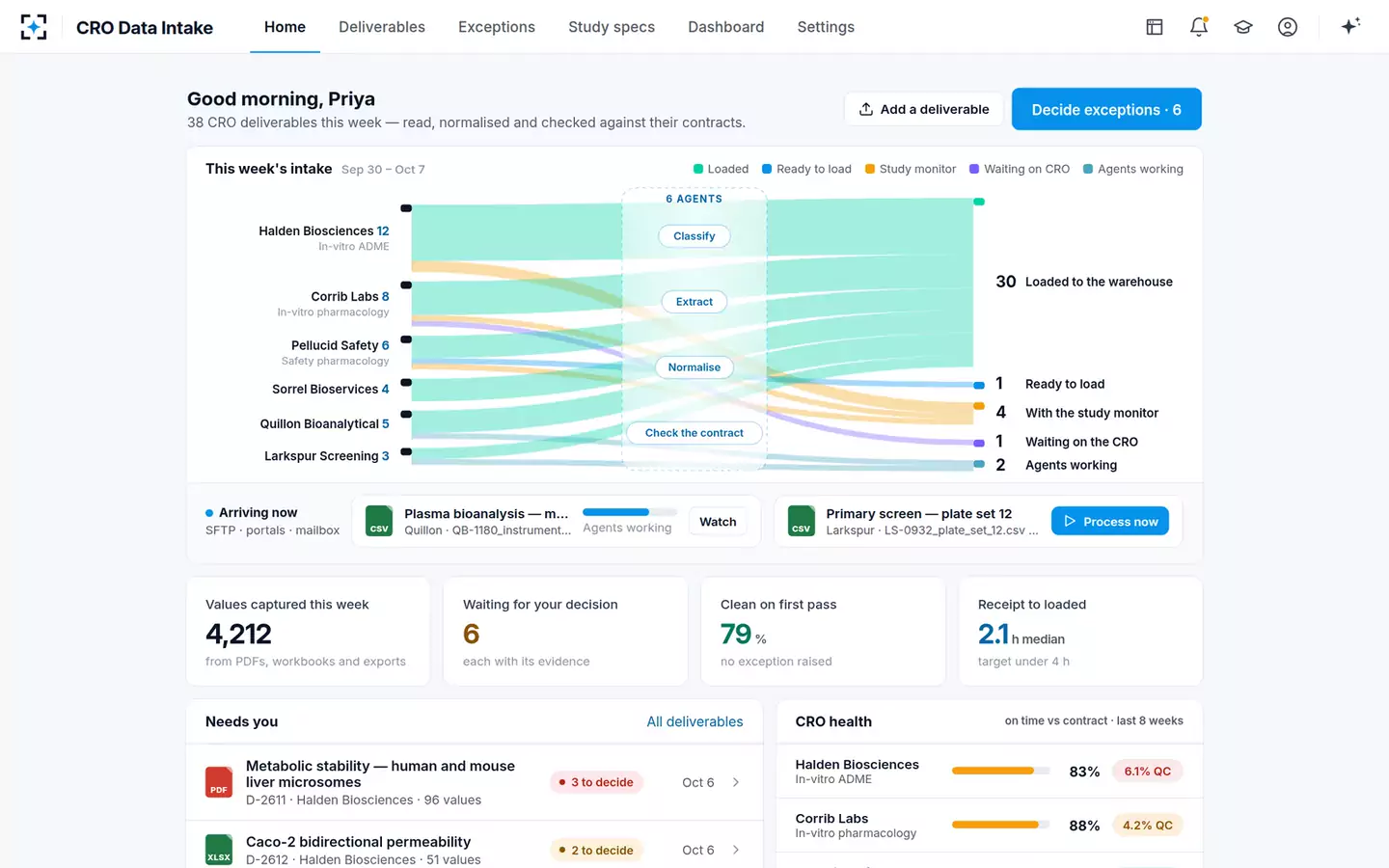Click Primary screen — plate set 12 title

click(x=919, y=514)
